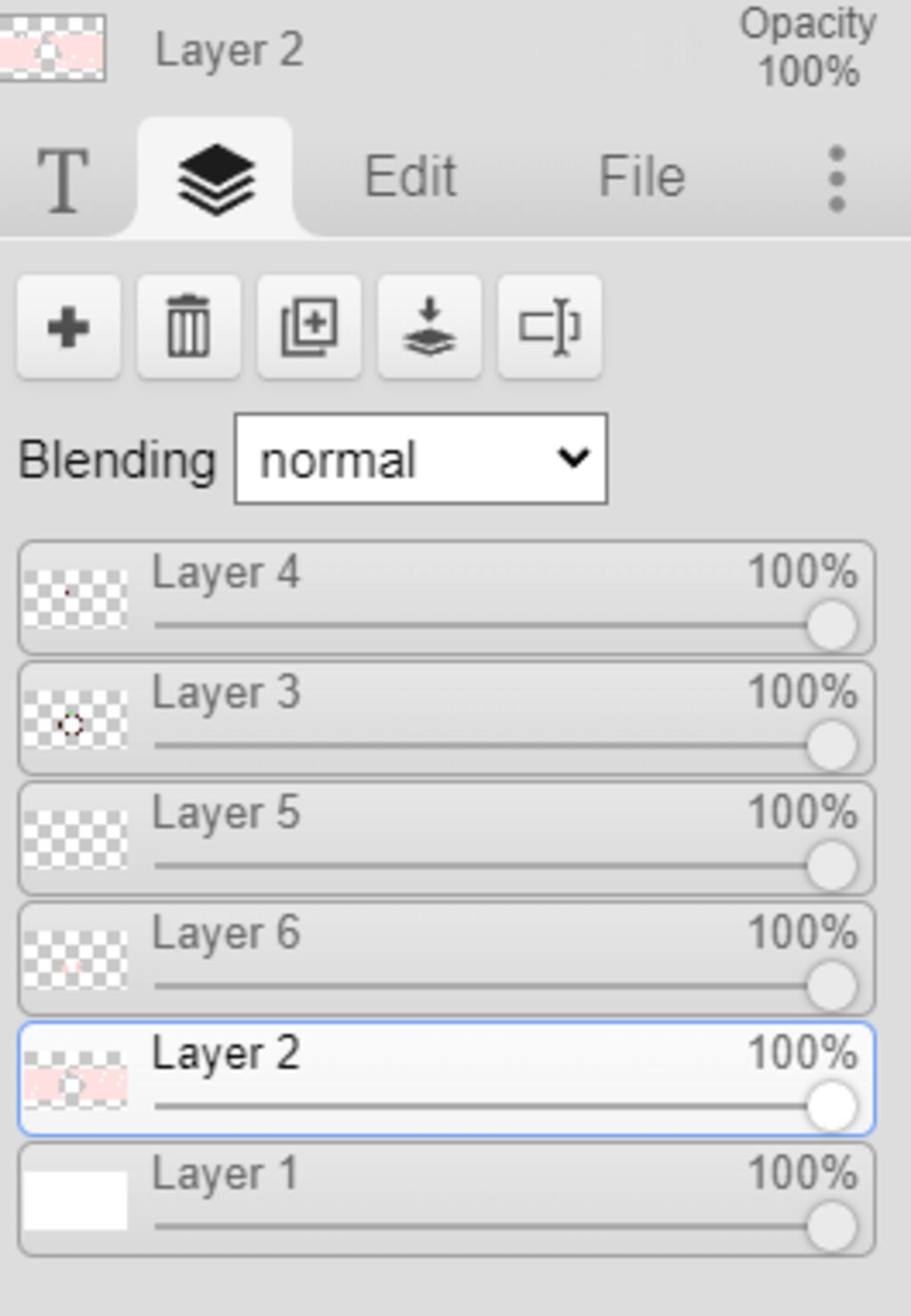Click the Layer 1 white thumbnail

click(x=76, y=1200)
